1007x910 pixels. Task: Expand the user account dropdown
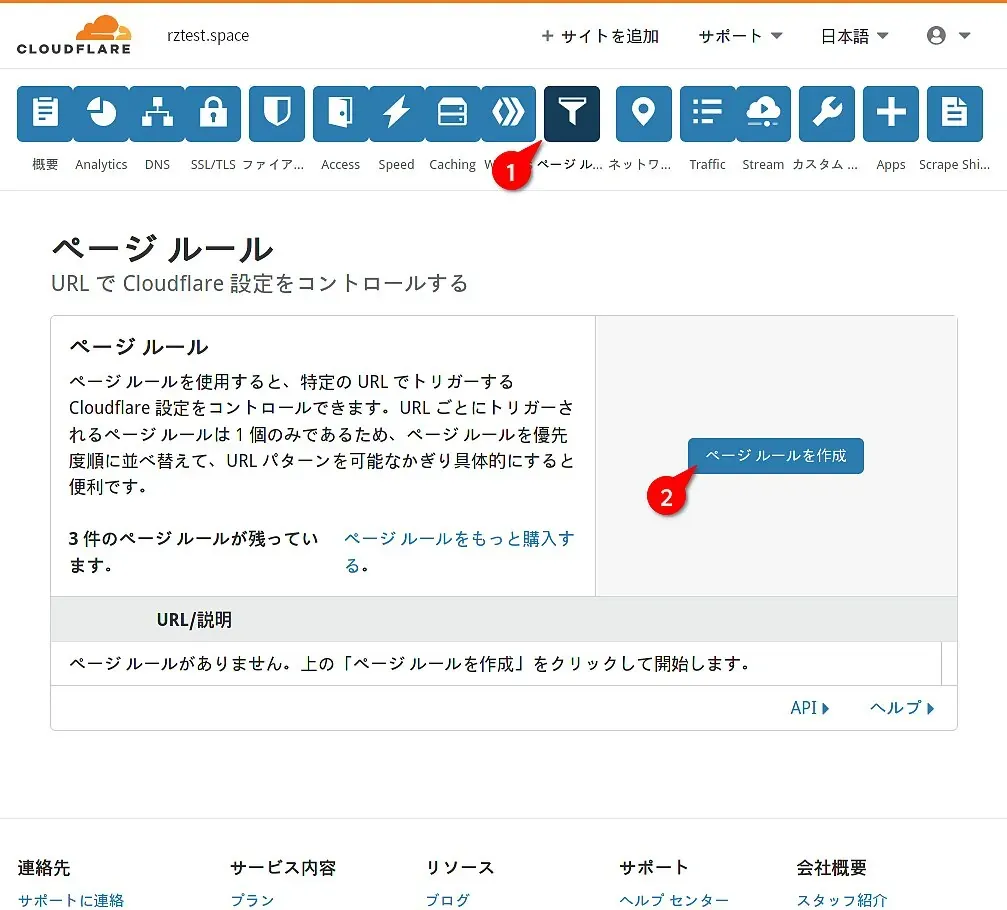coord(948,36)
